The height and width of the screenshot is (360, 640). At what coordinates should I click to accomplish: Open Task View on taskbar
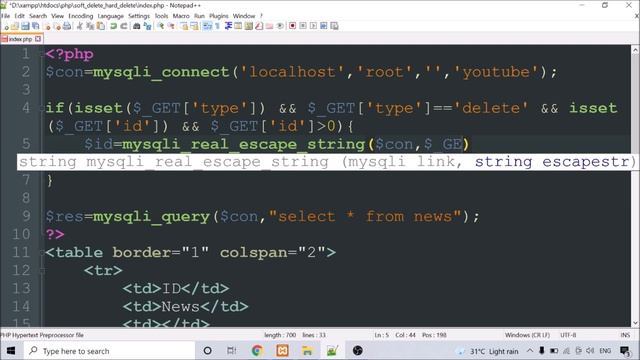pyautogui.click(x=231, y=351)
